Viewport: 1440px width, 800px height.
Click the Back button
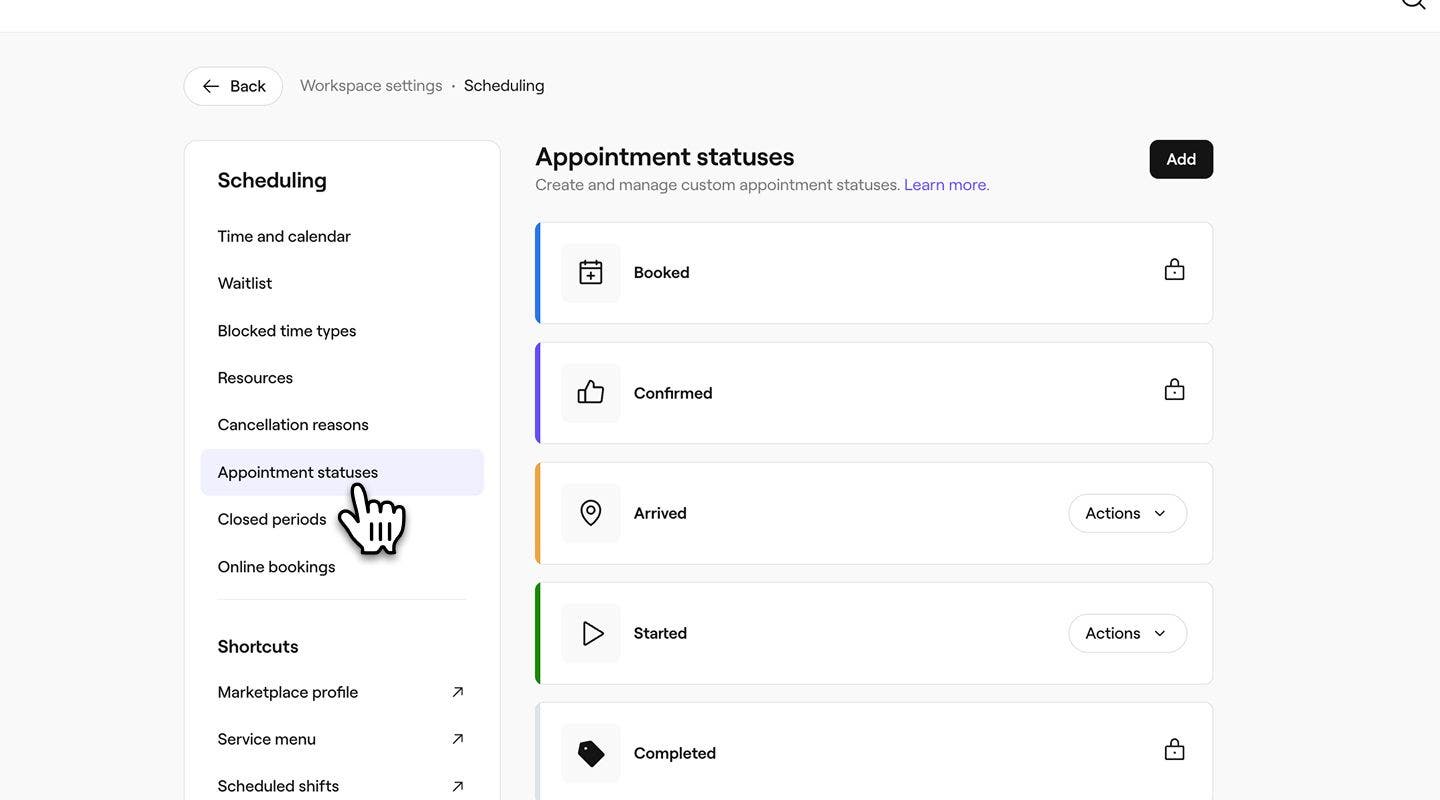(233, 86)
